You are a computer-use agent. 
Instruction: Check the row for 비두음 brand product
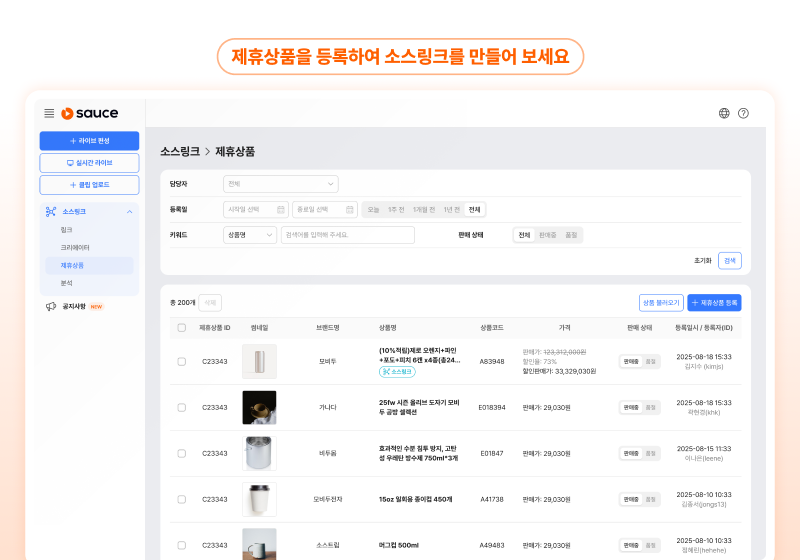(x=182, y=453)
